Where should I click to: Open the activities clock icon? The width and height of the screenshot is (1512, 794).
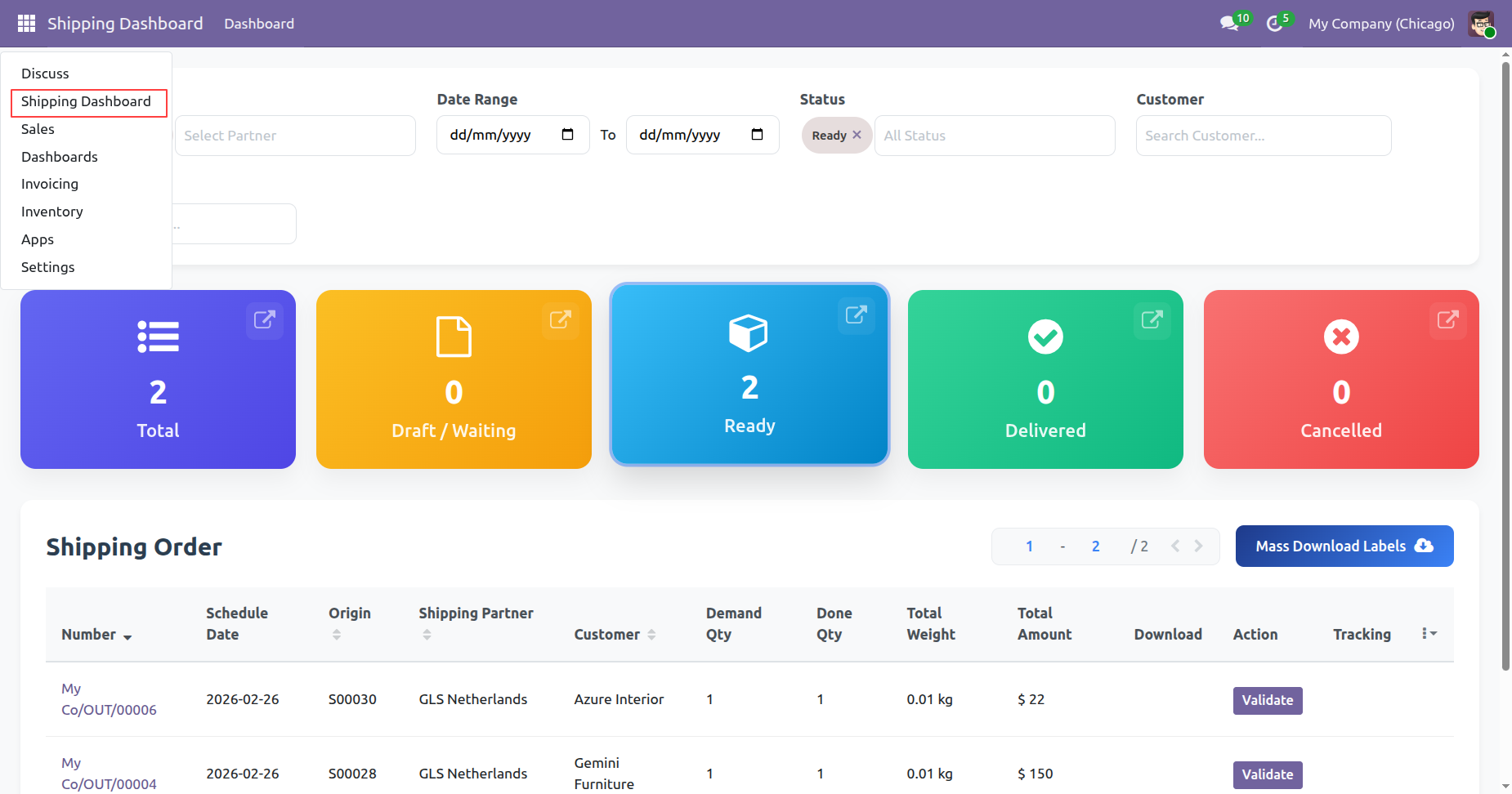point(1274,24)
